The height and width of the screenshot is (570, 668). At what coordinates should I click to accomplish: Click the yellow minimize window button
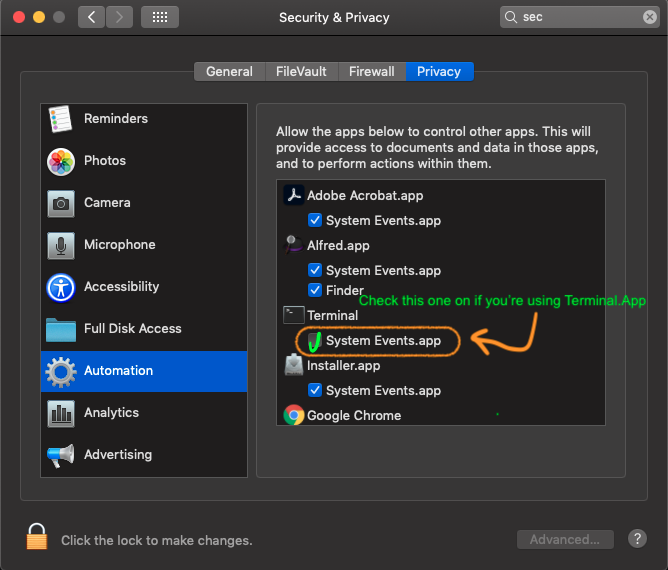39,17
